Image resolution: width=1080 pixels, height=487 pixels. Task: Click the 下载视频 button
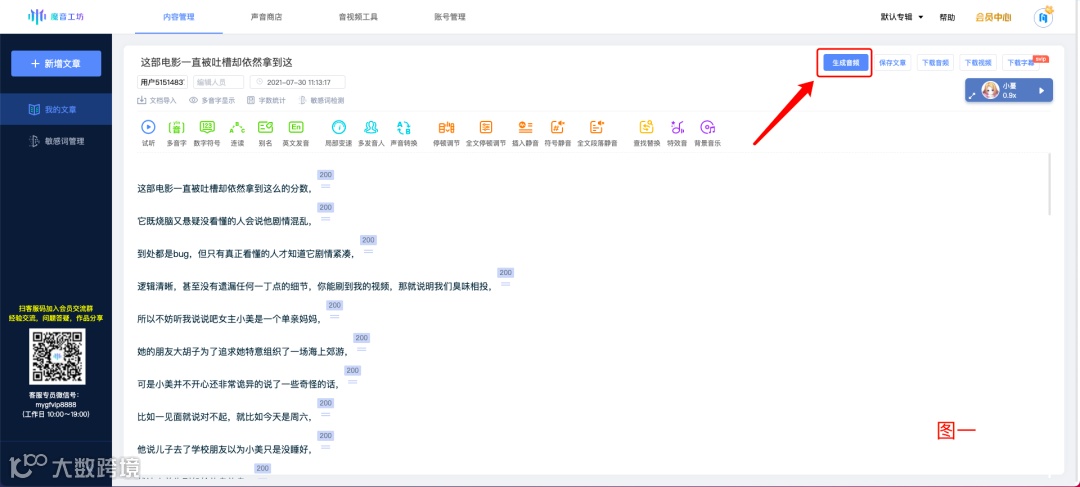978,63
